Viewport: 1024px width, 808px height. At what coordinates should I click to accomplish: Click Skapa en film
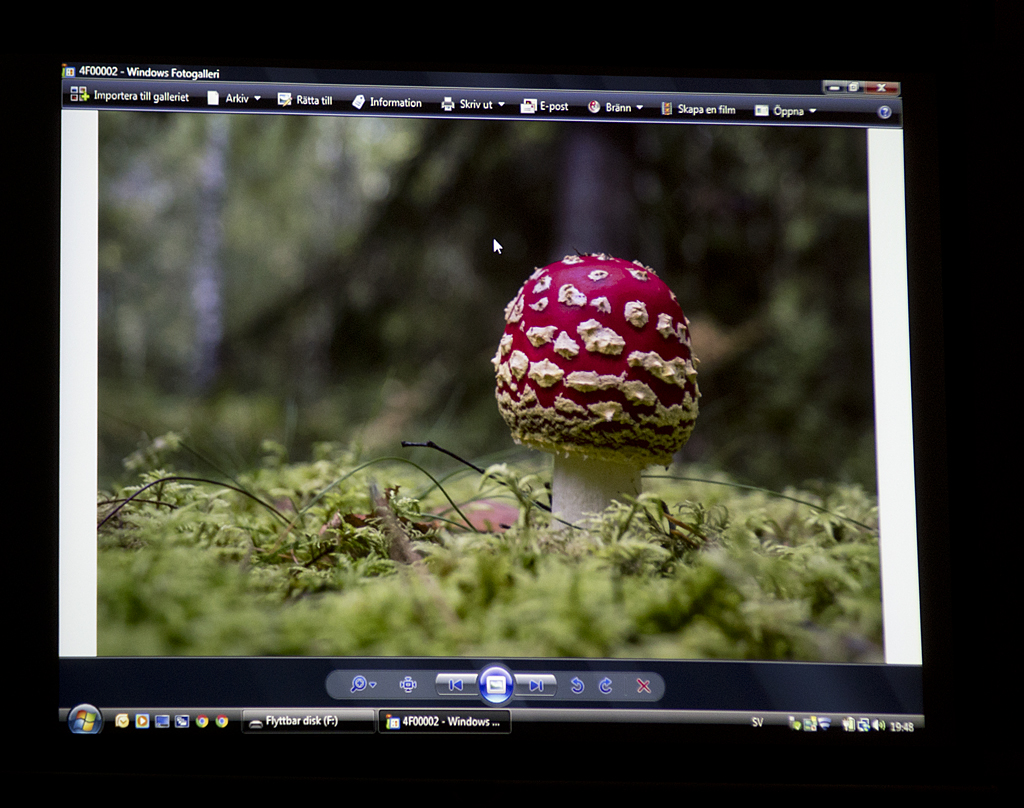[698, 109]
